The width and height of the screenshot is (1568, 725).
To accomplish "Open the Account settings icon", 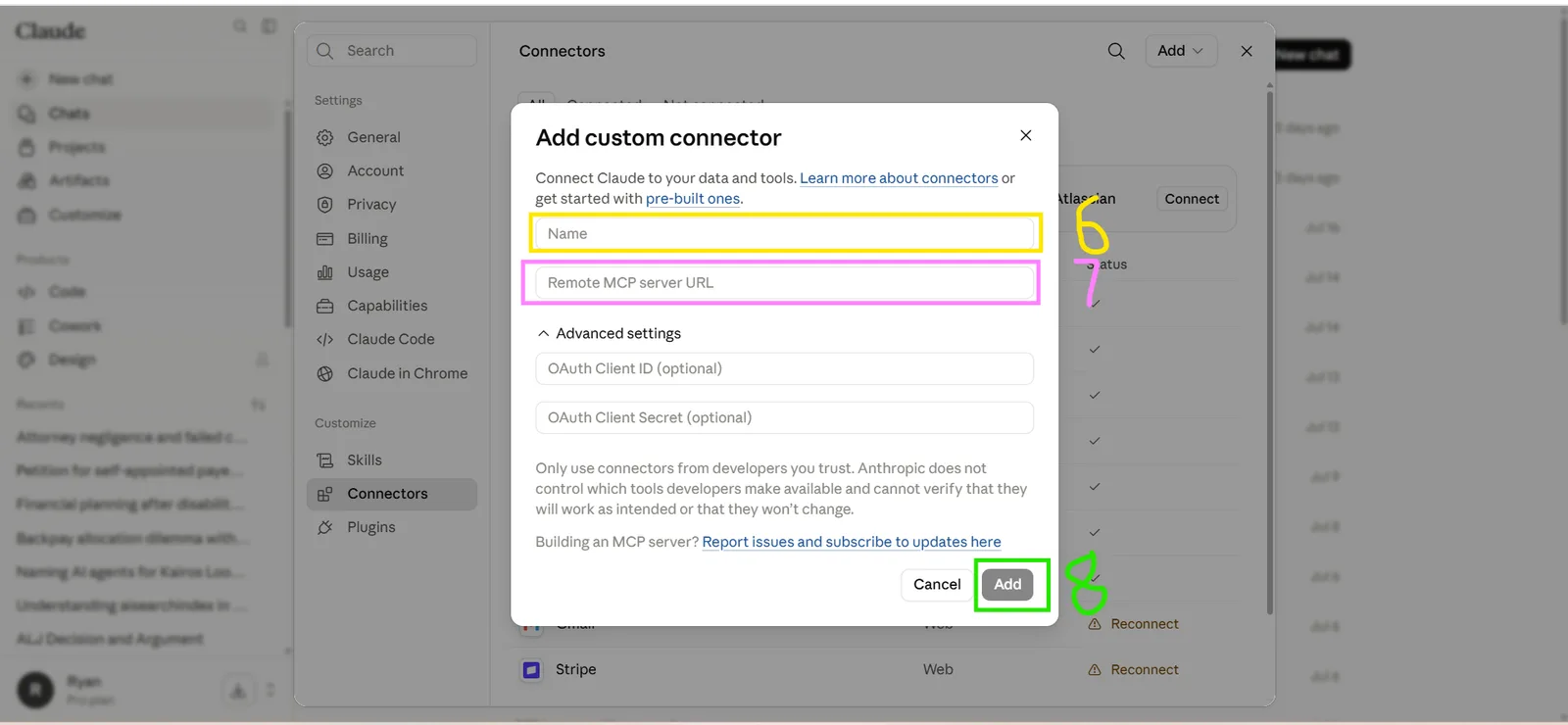I will pos(325,170).
